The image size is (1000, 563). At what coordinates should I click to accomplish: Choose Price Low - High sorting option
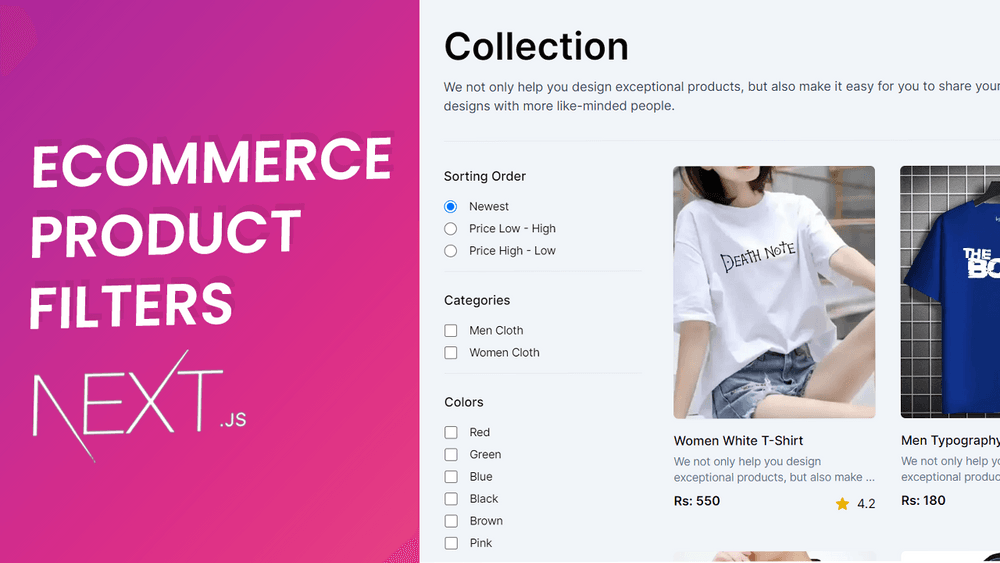click(x=450, y=228)
